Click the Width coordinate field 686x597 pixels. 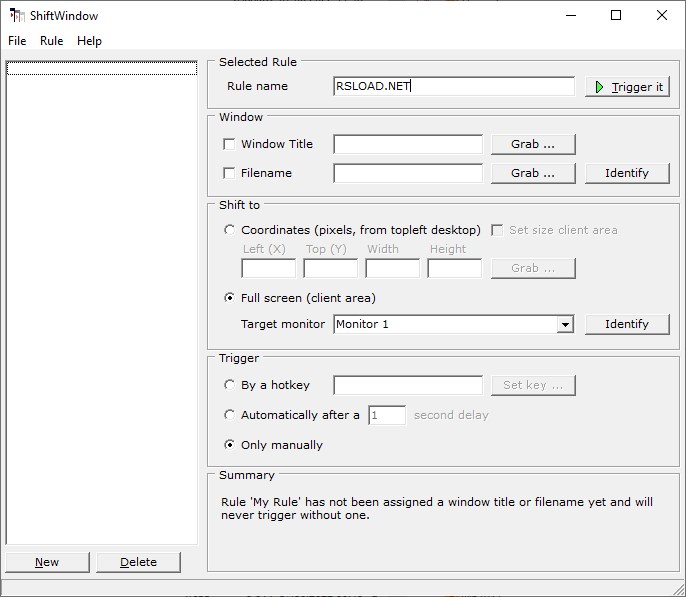[392, 268]
